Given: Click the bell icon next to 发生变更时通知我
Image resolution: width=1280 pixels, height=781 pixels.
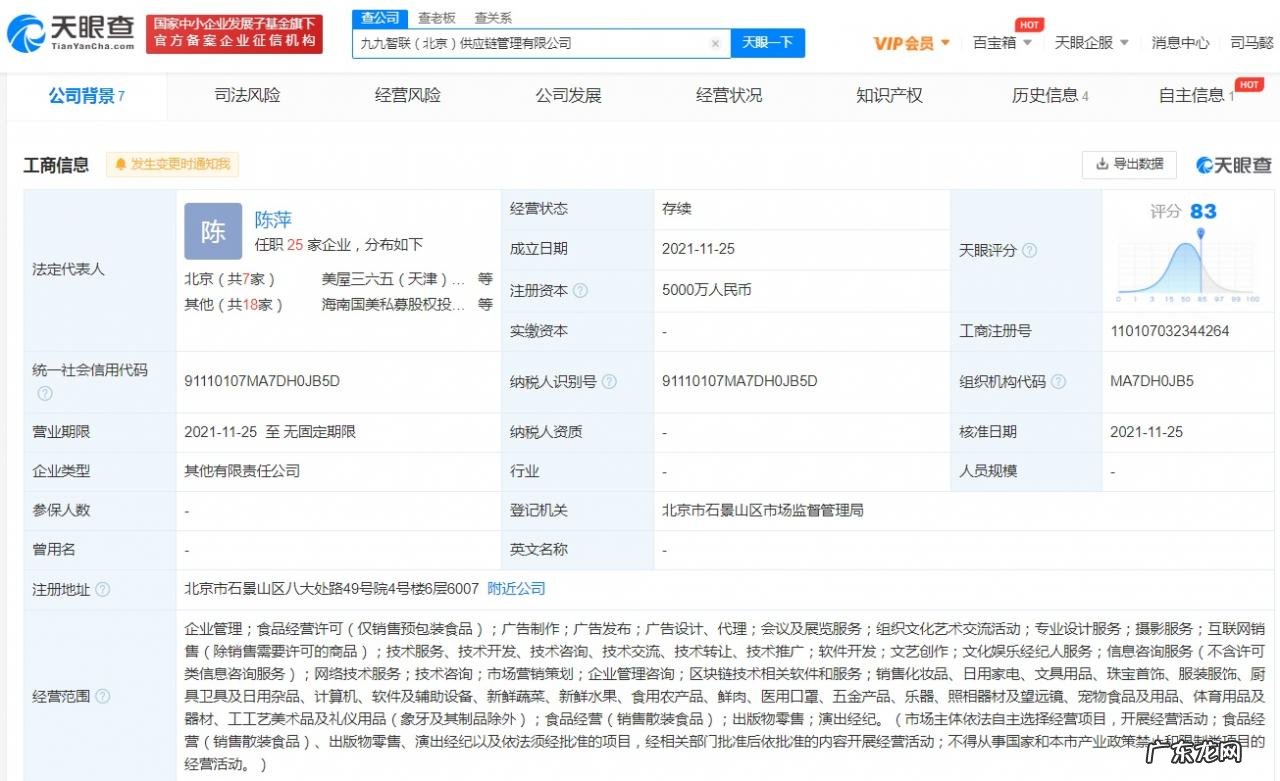Looking at the screenshot, I should pyautogui.click(x=122, y=164).
